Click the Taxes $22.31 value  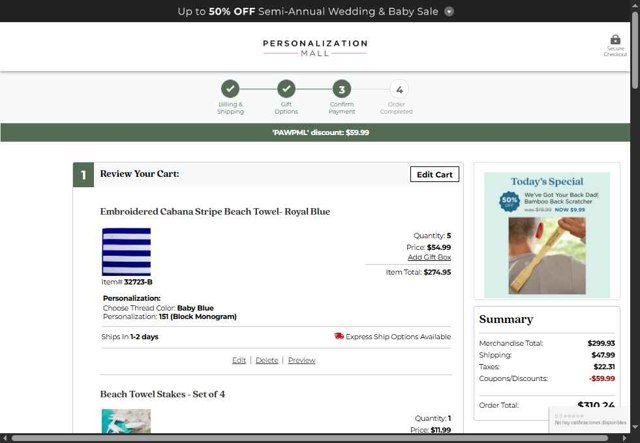coord(604,367)
